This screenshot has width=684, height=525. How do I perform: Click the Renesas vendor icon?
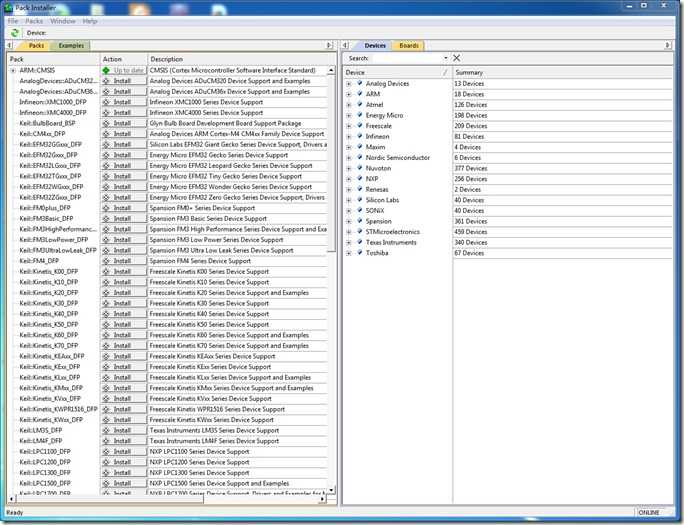(x=360, y=189)
